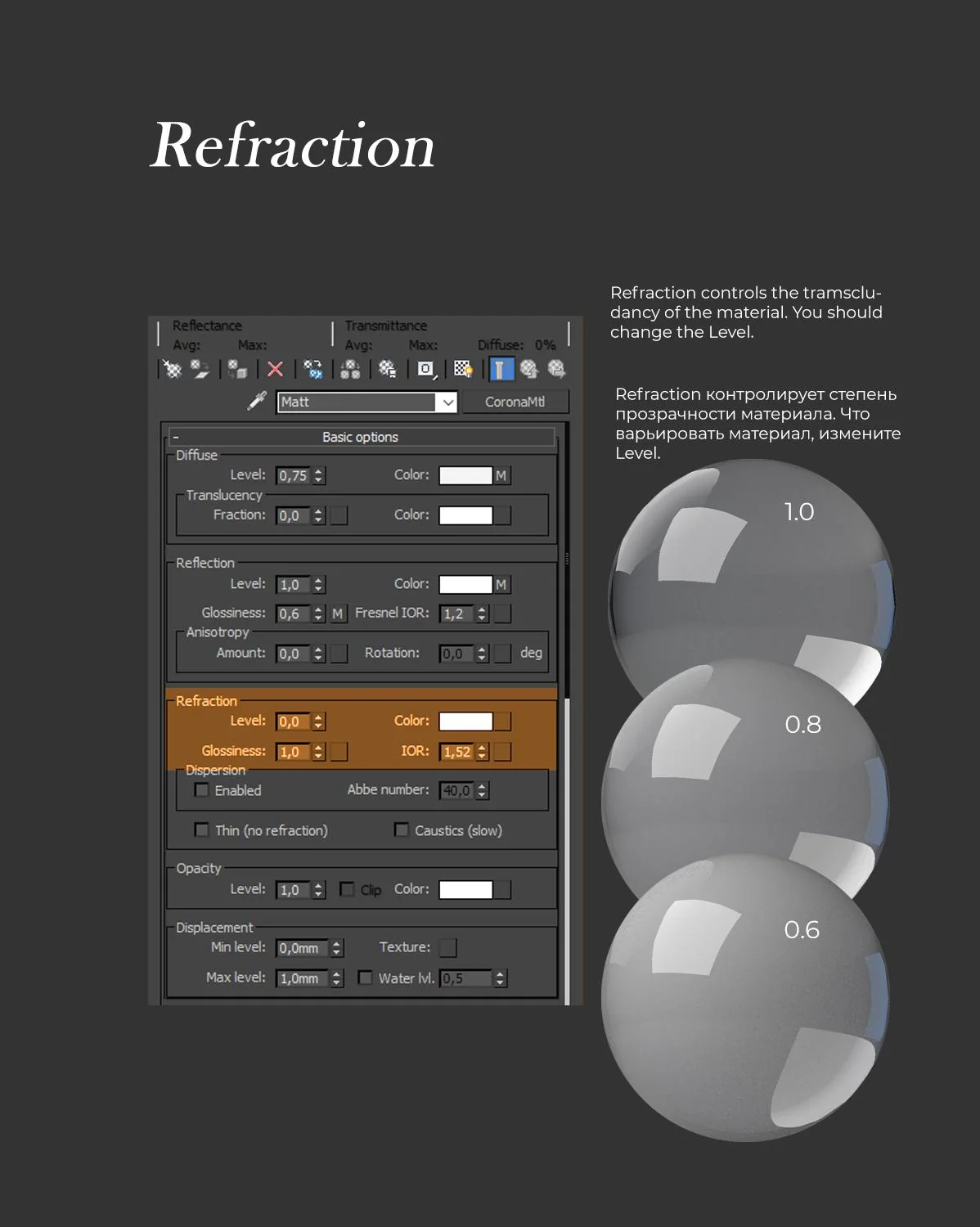This screenshot has width=980, height=1227.
Task: Click Go Forward to Sibling icon
Action: tap(556, 369)
